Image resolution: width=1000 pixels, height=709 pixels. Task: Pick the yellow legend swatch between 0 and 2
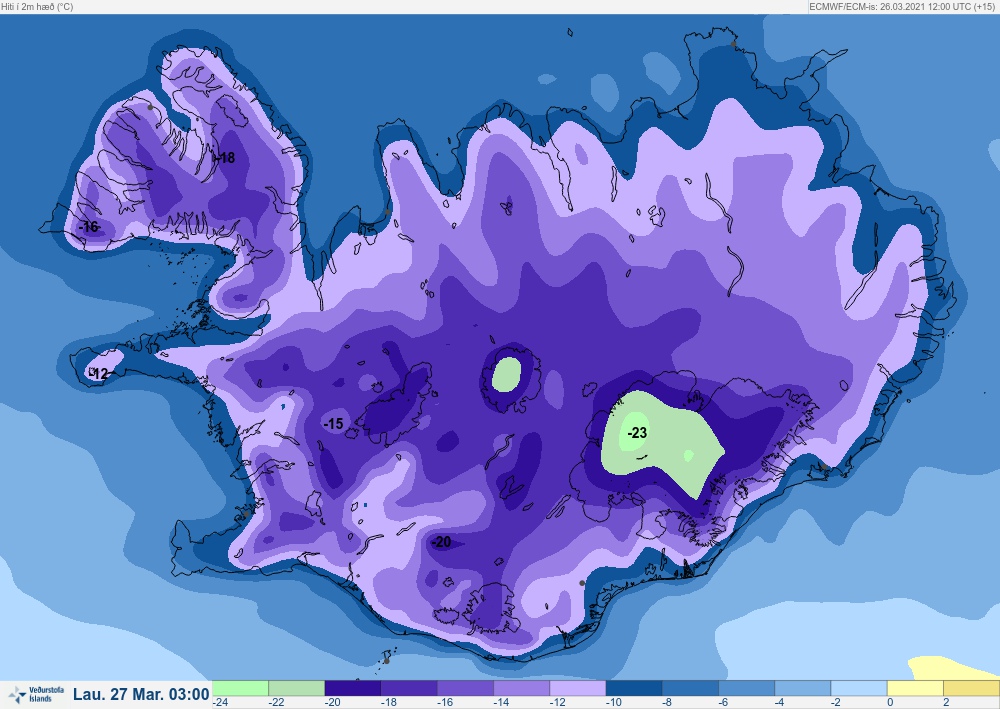[x=915, y=688]
